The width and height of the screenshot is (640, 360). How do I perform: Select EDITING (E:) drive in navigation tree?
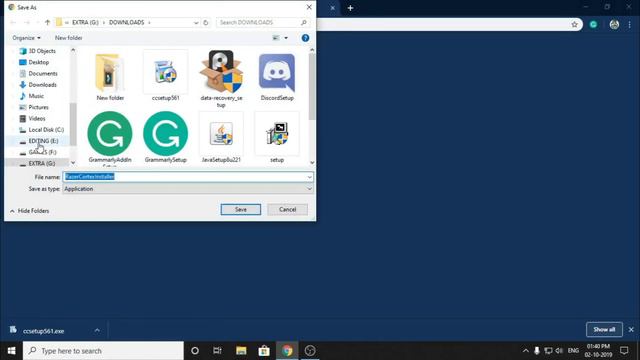click(39, 141)
